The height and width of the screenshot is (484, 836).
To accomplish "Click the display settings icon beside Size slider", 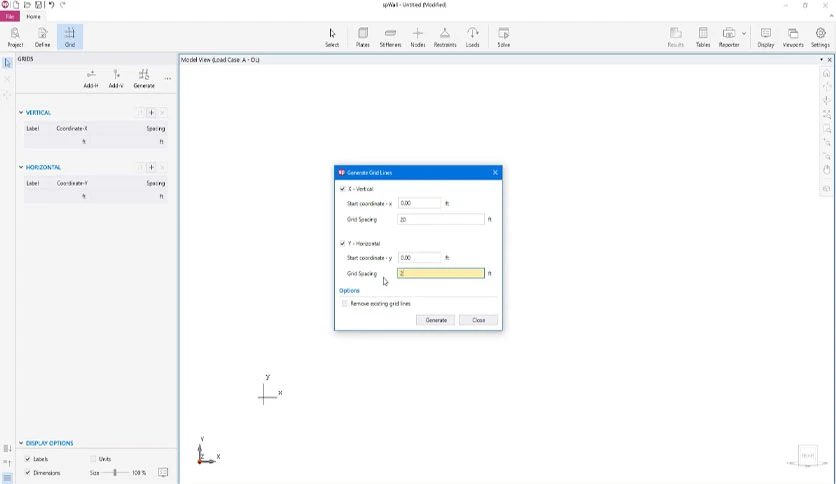I will (x=163, y=472).
